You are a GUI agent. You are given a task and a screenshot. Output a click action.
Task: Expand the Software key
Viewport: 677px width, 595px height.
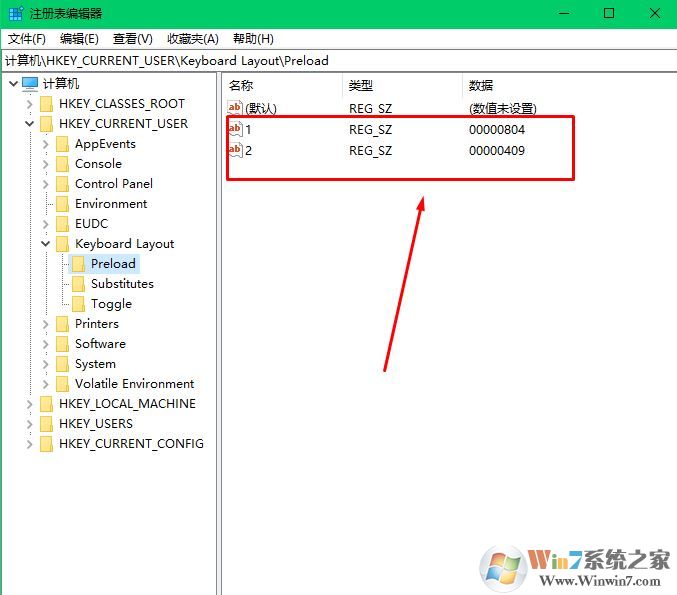[46, 344]
